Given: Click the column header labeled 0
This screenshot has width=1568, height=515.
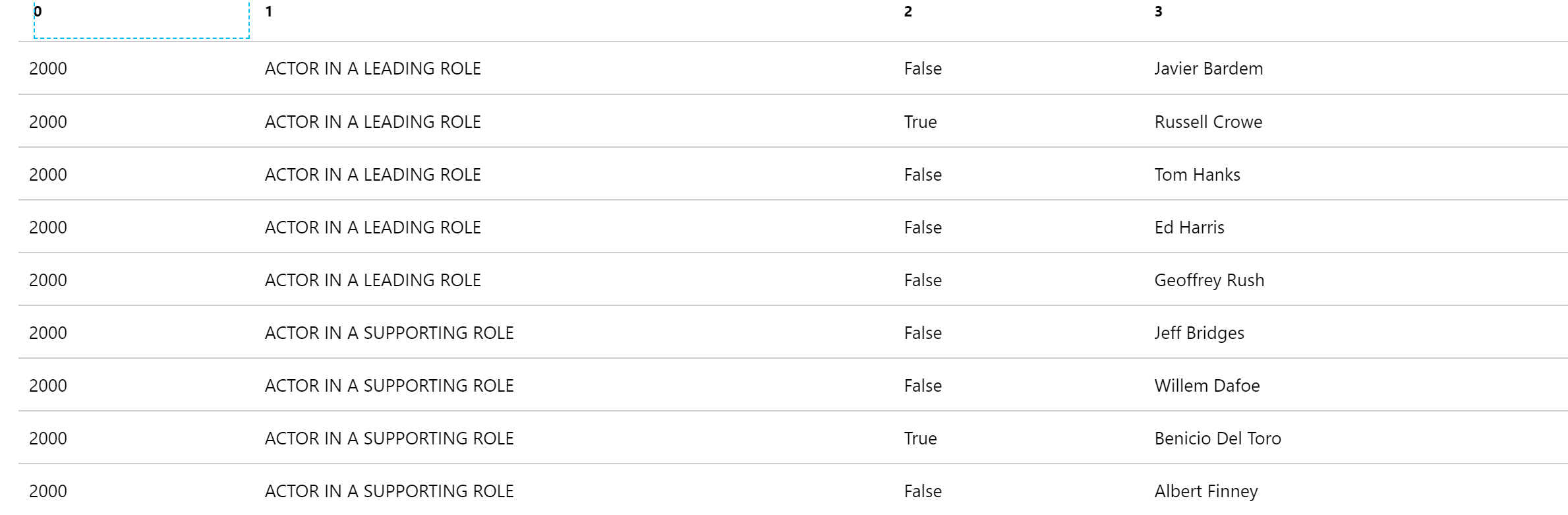Looking at the screenshot, I should (38, 12).
